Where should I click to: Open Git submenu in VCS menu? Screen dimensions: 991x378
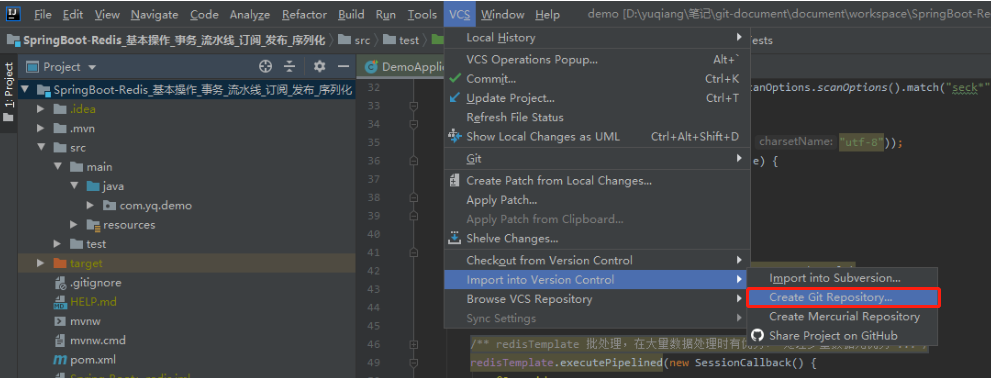pyautogui.click(x=597, y=159)
